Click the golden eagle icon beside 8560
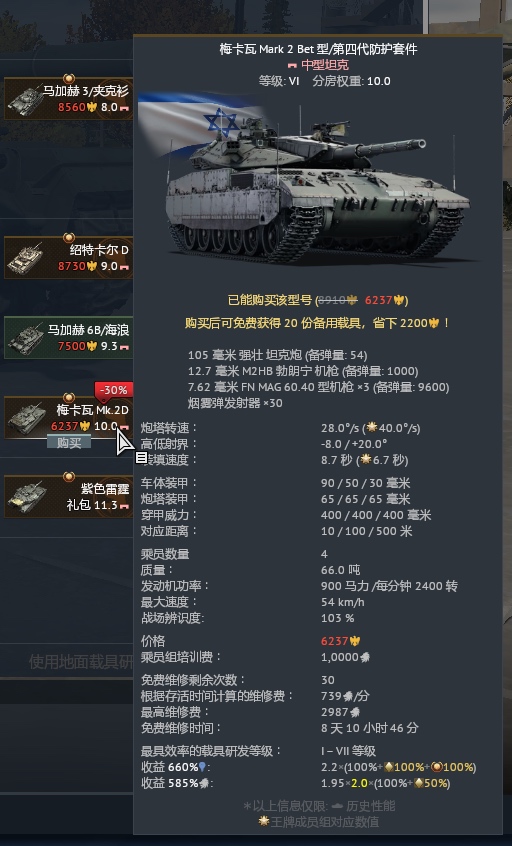The image size is (512, 846). click(x=92, y=107)
